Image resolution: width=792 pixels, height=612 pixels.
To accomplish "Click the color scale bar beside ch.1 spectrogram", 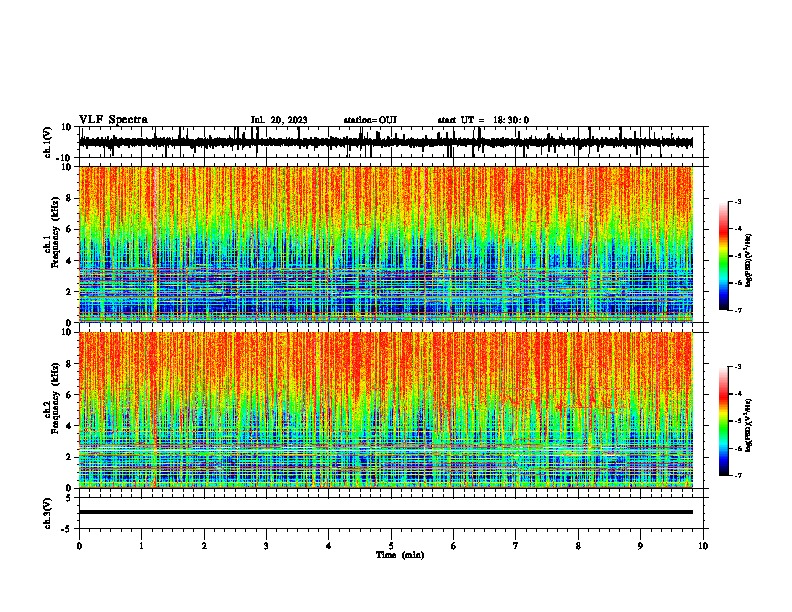I will [723, 256].
